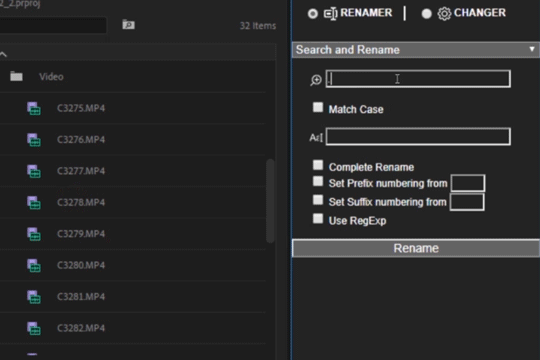Click the C3281.MP4 clip icon
540x360 pixels.
(x=34, y=297)
